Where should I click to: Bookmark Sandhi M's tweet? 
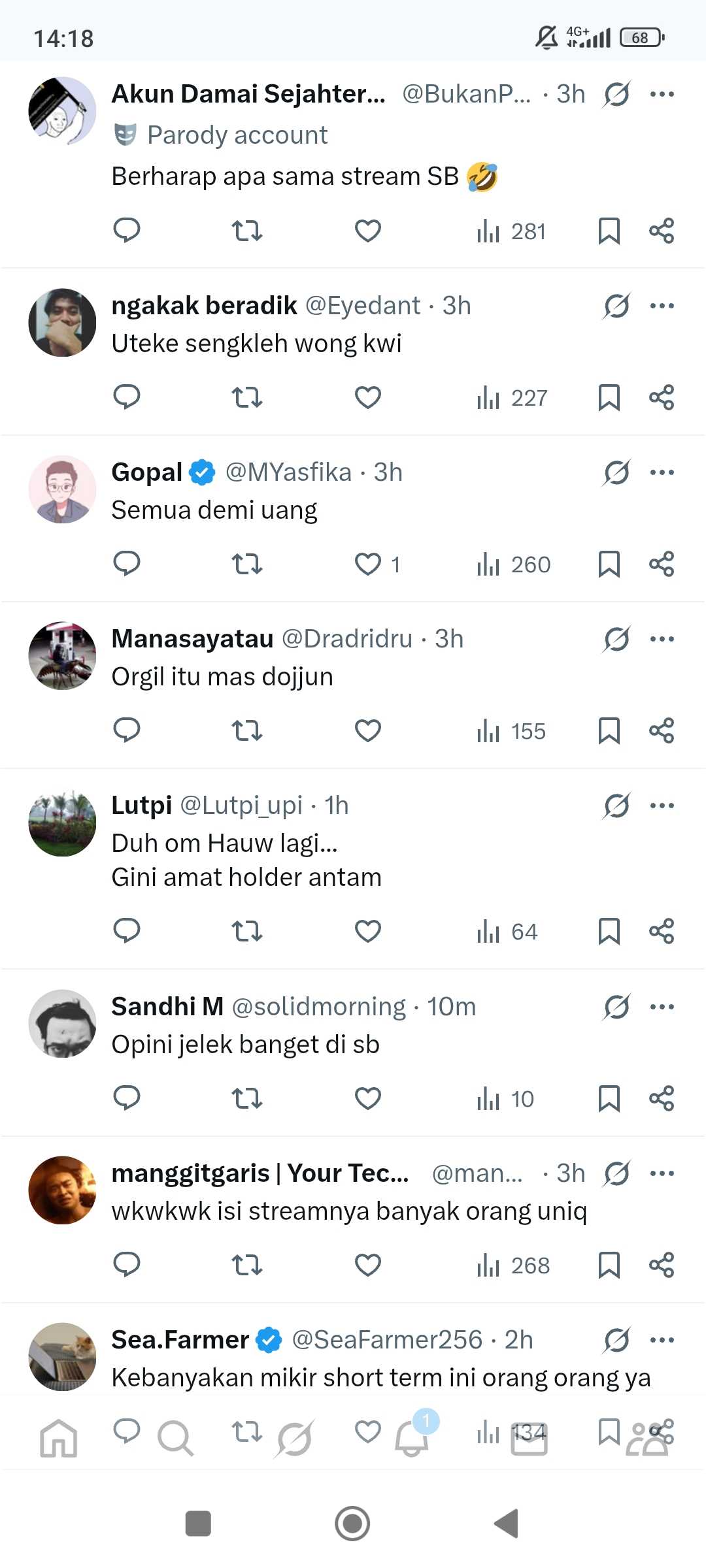pos(609,1098)
